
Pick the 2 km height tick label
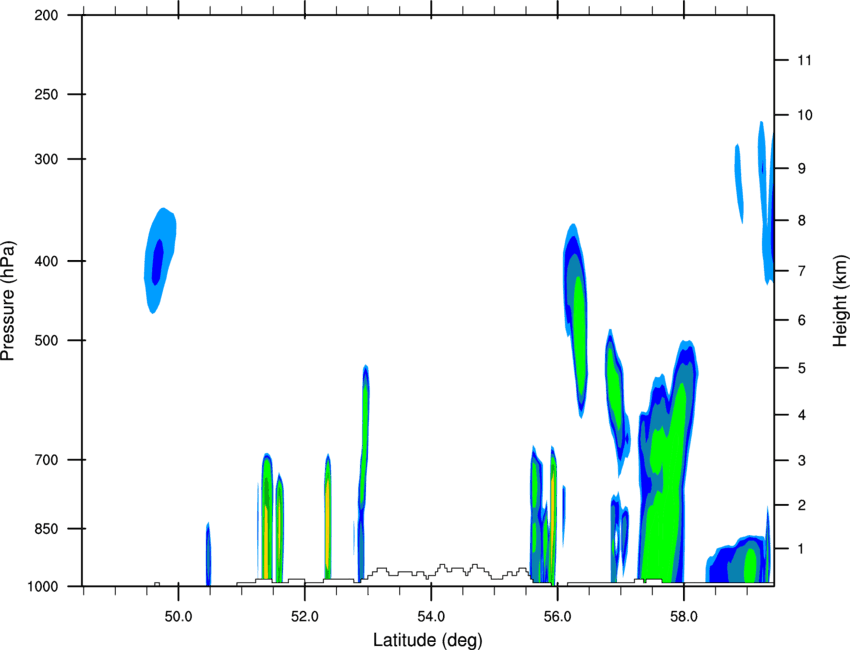tap(802, 505)
